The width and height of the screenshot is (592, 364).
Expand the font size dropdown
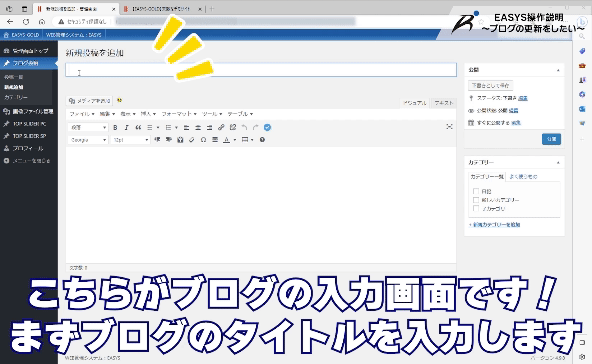pos(131,140)
